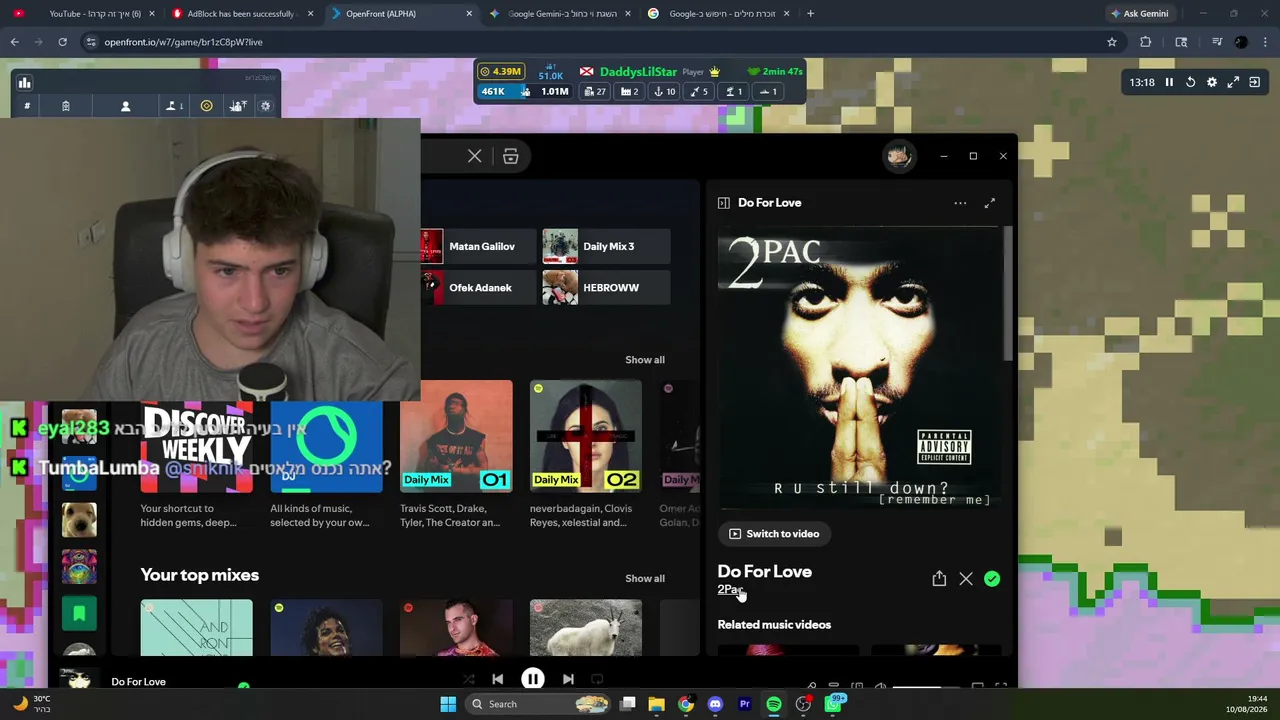Viewport: 1280px width, 720px height.
Task: Clear the Spotify search field
Action: (x=475, y=156)
